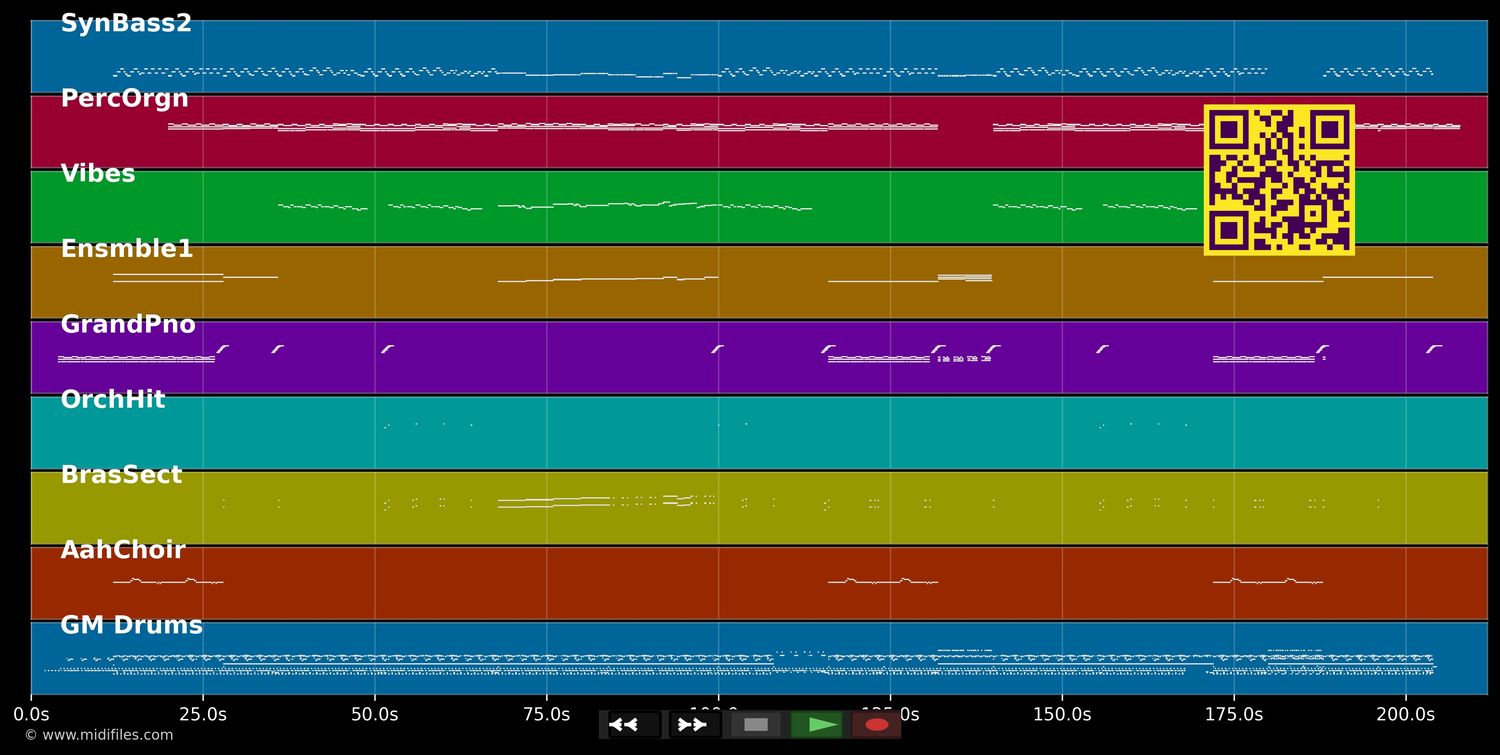Start playback with the green play button

point(817,725)
